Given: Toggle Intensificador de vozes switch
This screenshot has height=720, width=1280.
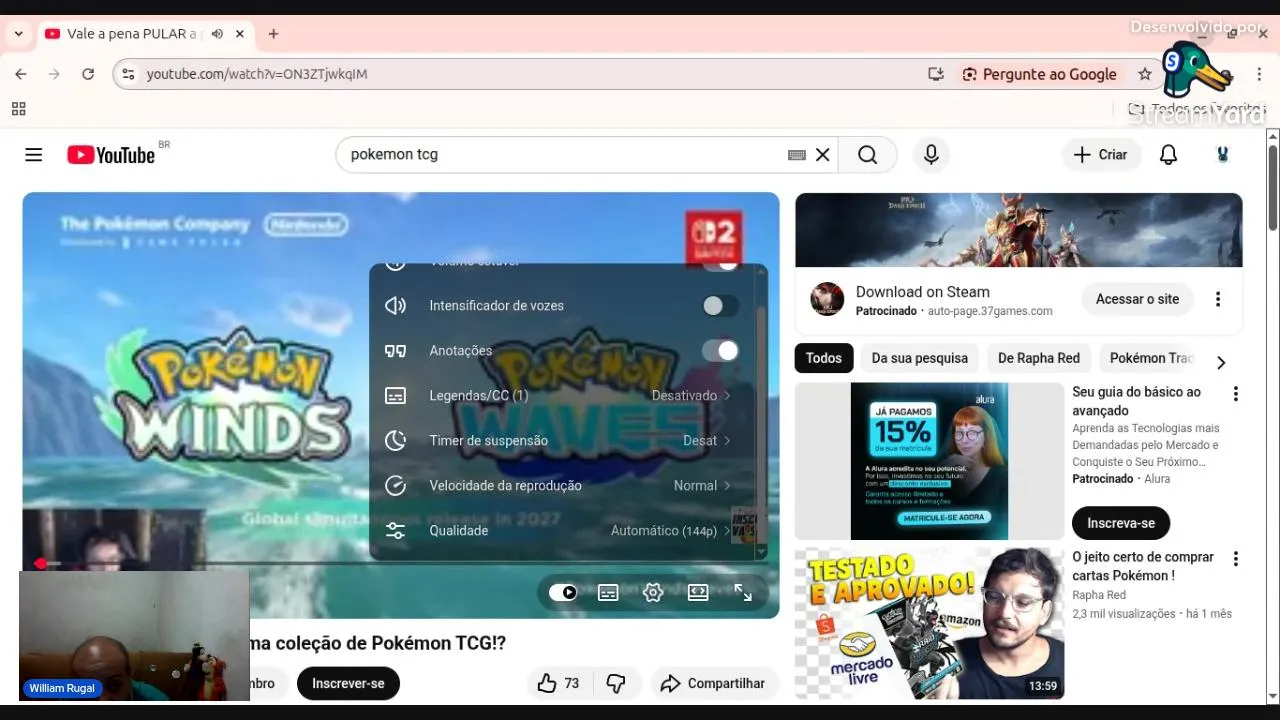Looking at the screenshot, I should pyautogui.click(x=720, y=306).
